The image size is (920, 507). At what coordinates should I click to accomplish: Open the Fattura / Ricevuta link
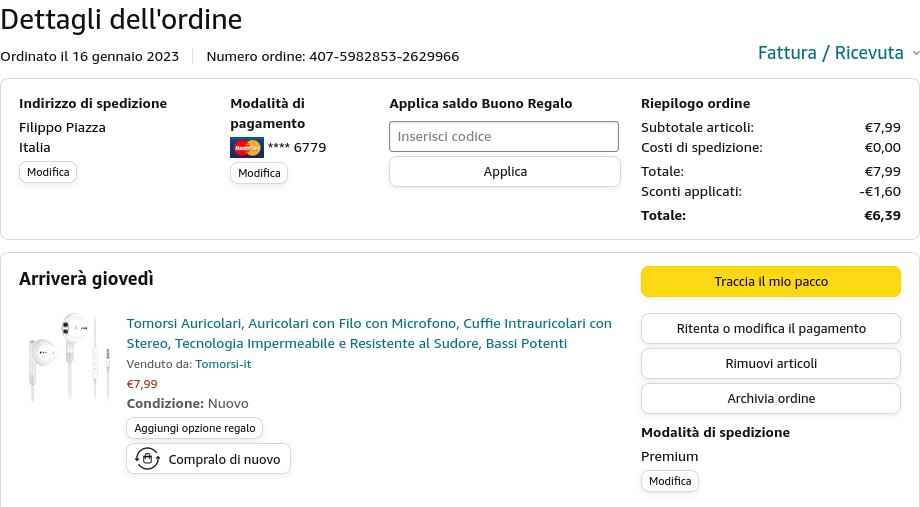830,53
